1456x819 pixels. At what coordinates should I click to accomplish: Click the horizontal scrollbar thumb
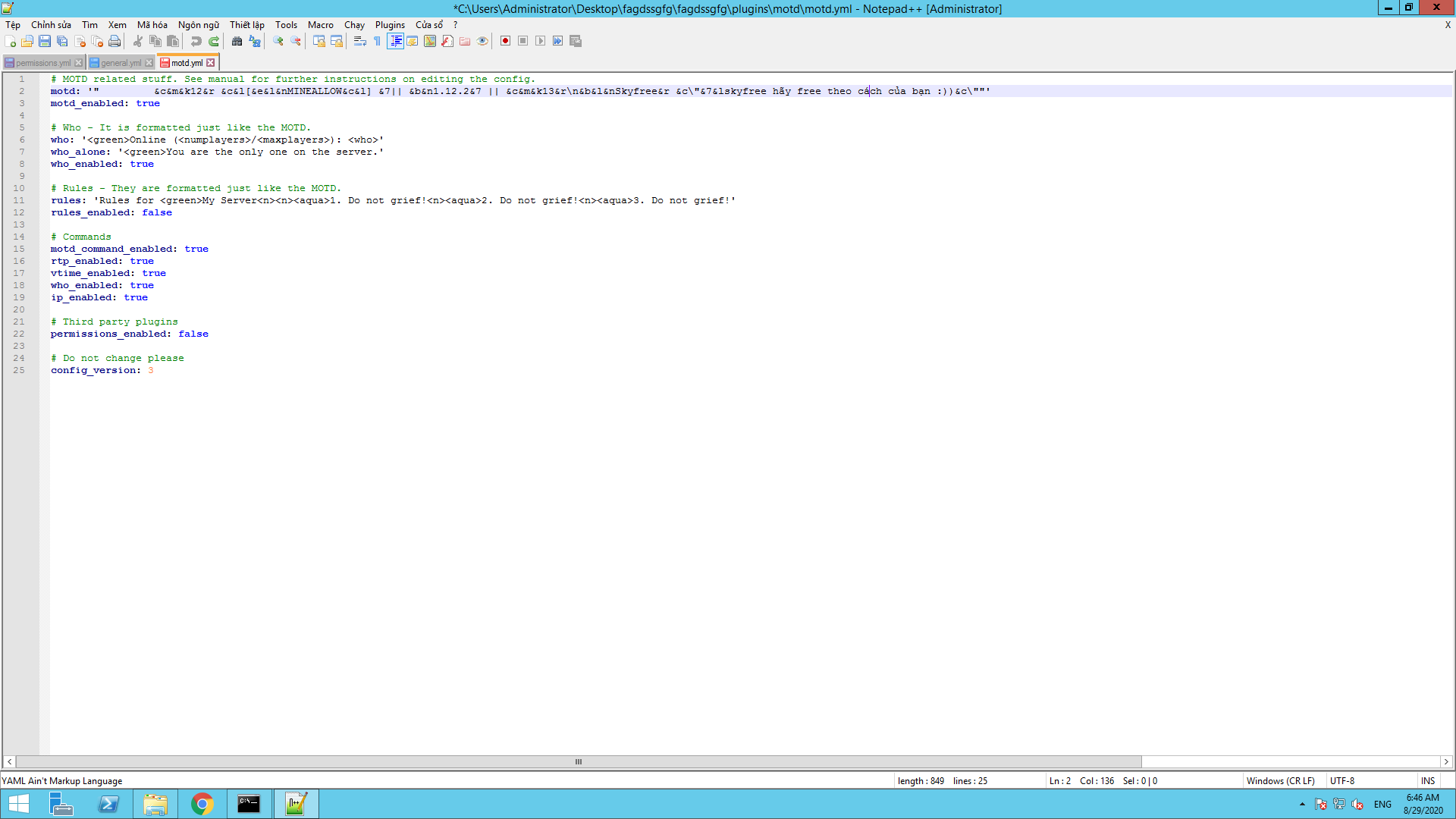[x=578, y=761]
